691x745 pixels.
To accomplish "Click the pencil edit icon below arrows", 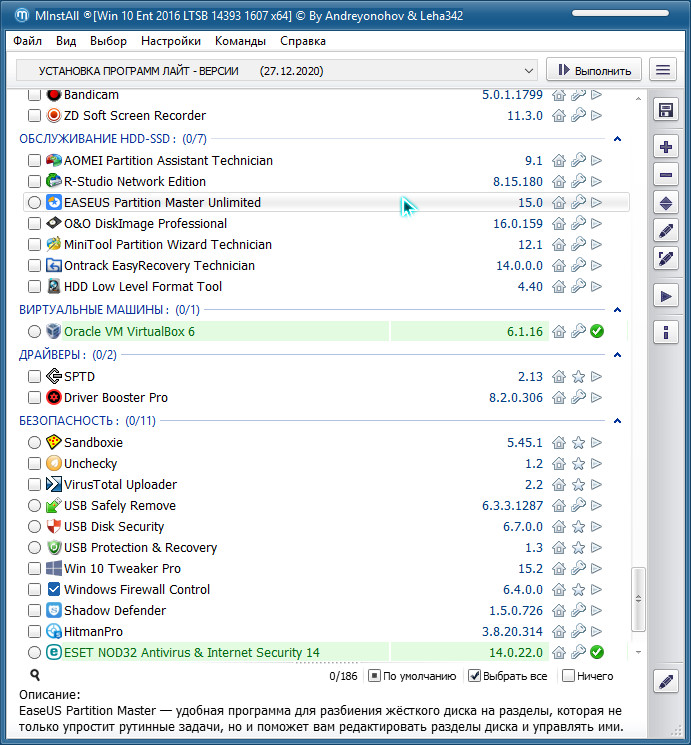I will [x=665, y=231].
